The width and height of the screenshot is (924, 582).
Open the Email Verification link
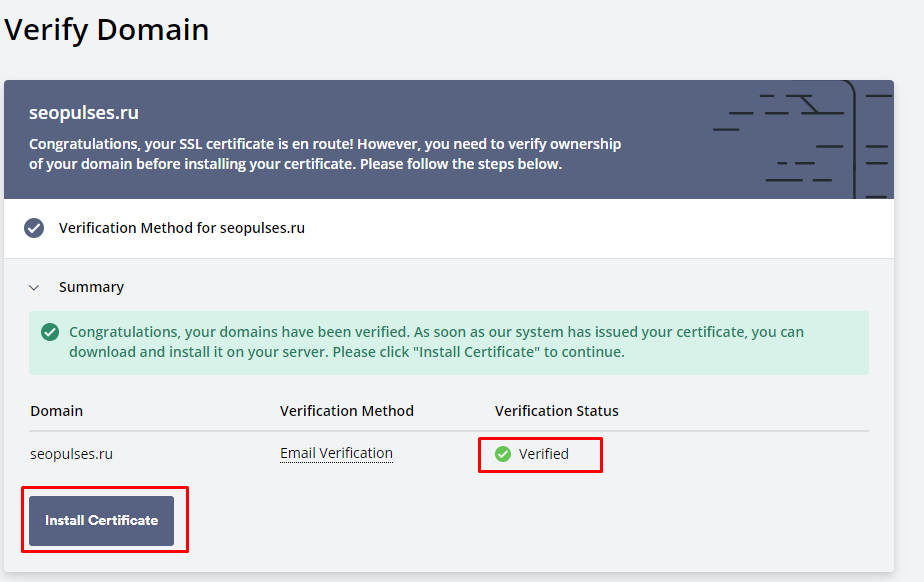point(336,453)
